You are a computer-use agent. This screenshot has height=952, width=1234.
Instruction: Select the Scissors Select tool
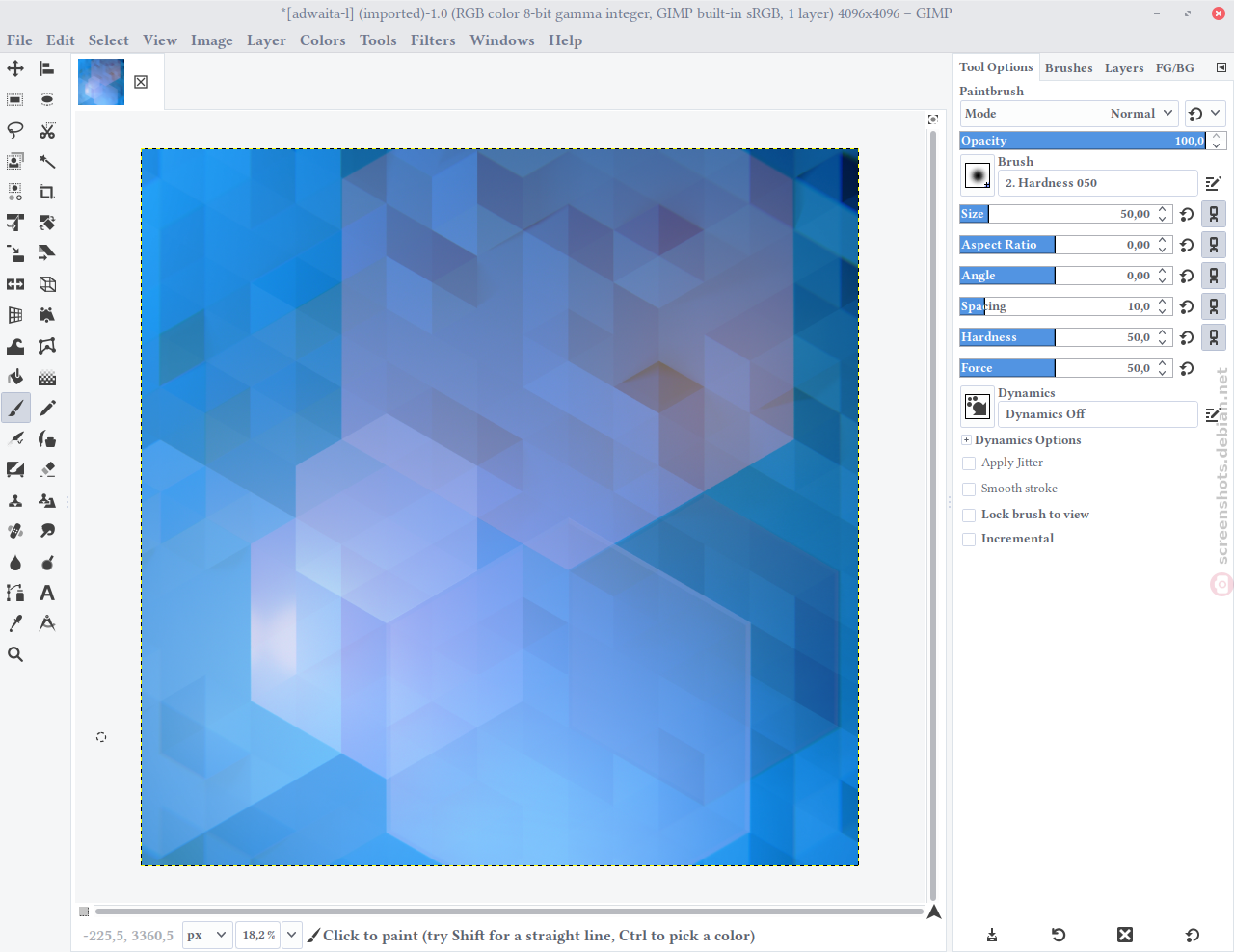coord(46,130)
